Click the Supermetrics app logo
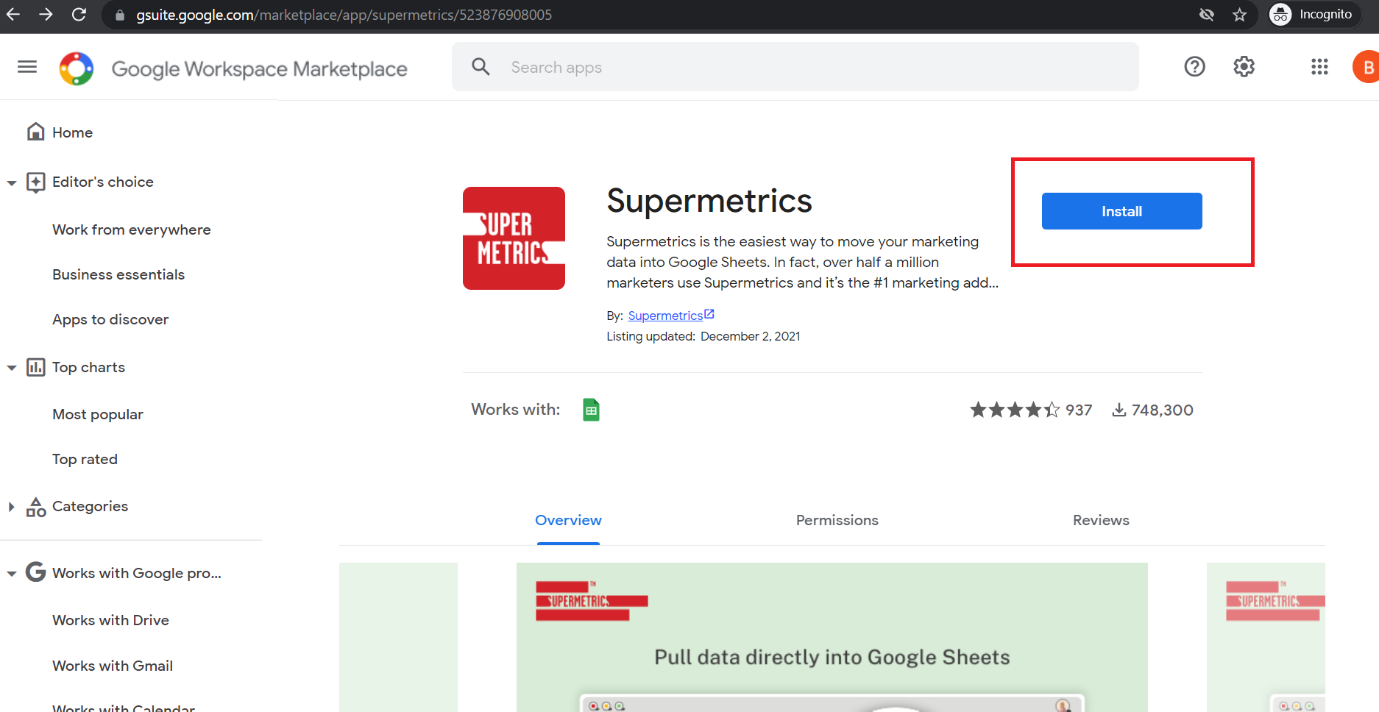Image resolution: width=1379 pixels, height=712 pixels. [514, 238]
